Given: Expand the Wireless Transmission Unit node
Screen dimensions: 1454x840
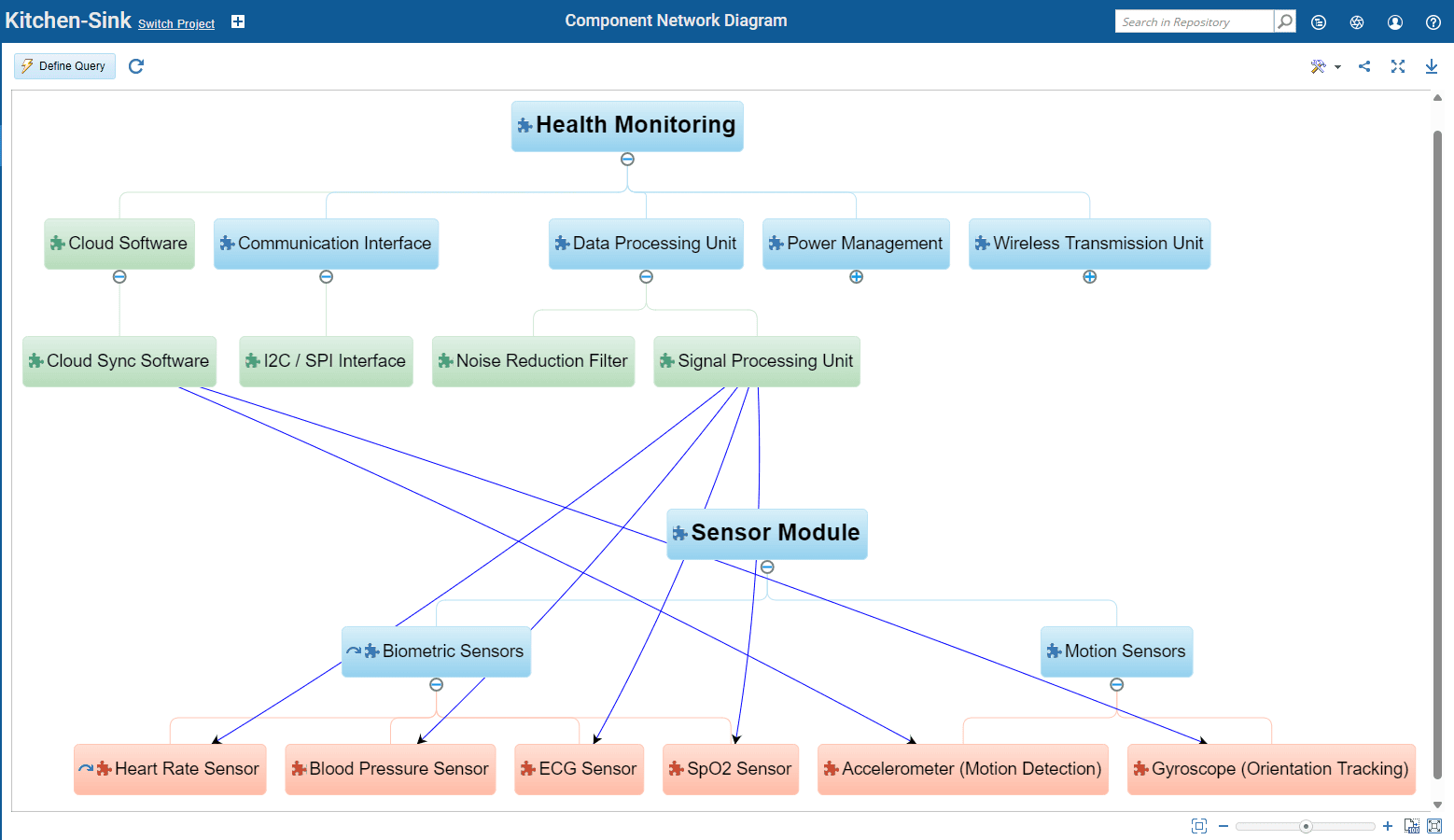Looking at the screenshot, I should pyautogui.click(x=1089, y=277).
